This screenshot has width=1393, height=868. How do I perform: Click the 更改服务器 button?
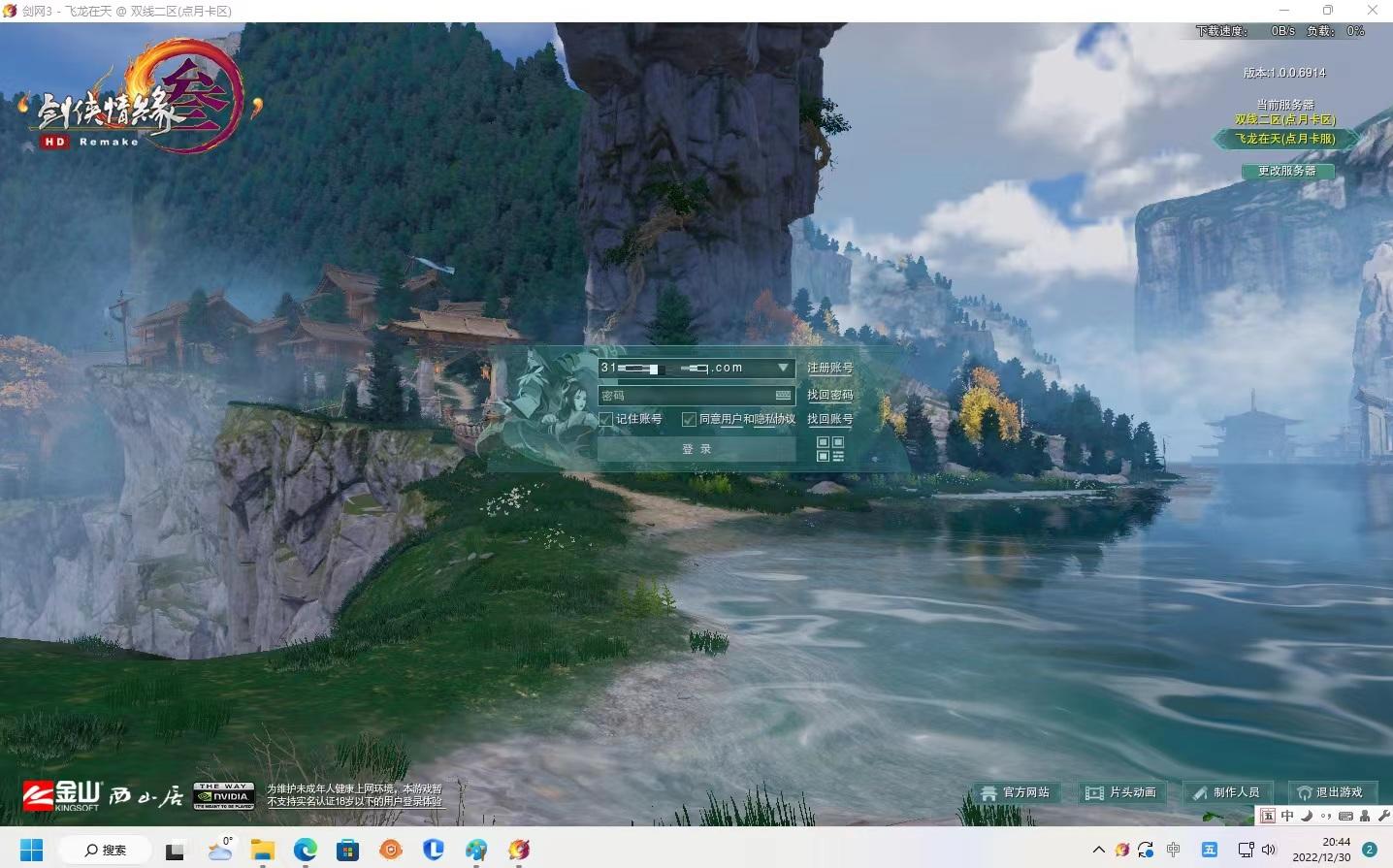click(1287, 171)
